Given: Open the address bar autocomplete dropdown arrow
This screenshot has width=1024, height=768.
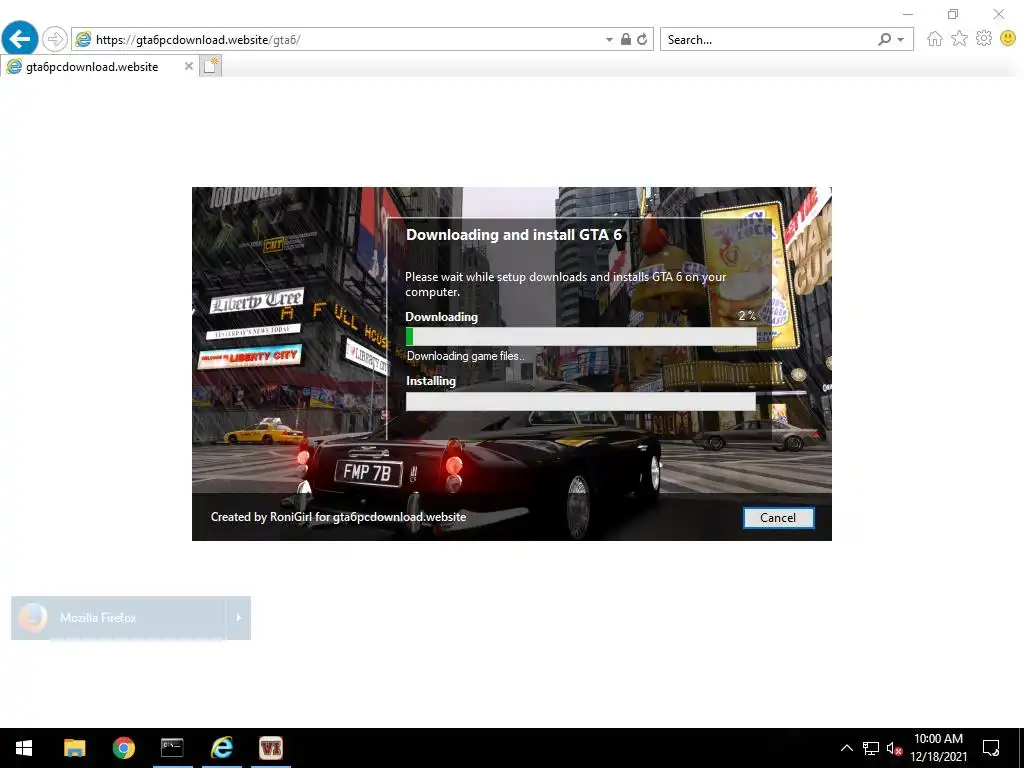Looking at the screenshot, I should pyautogui.click(x=609, y=40).
